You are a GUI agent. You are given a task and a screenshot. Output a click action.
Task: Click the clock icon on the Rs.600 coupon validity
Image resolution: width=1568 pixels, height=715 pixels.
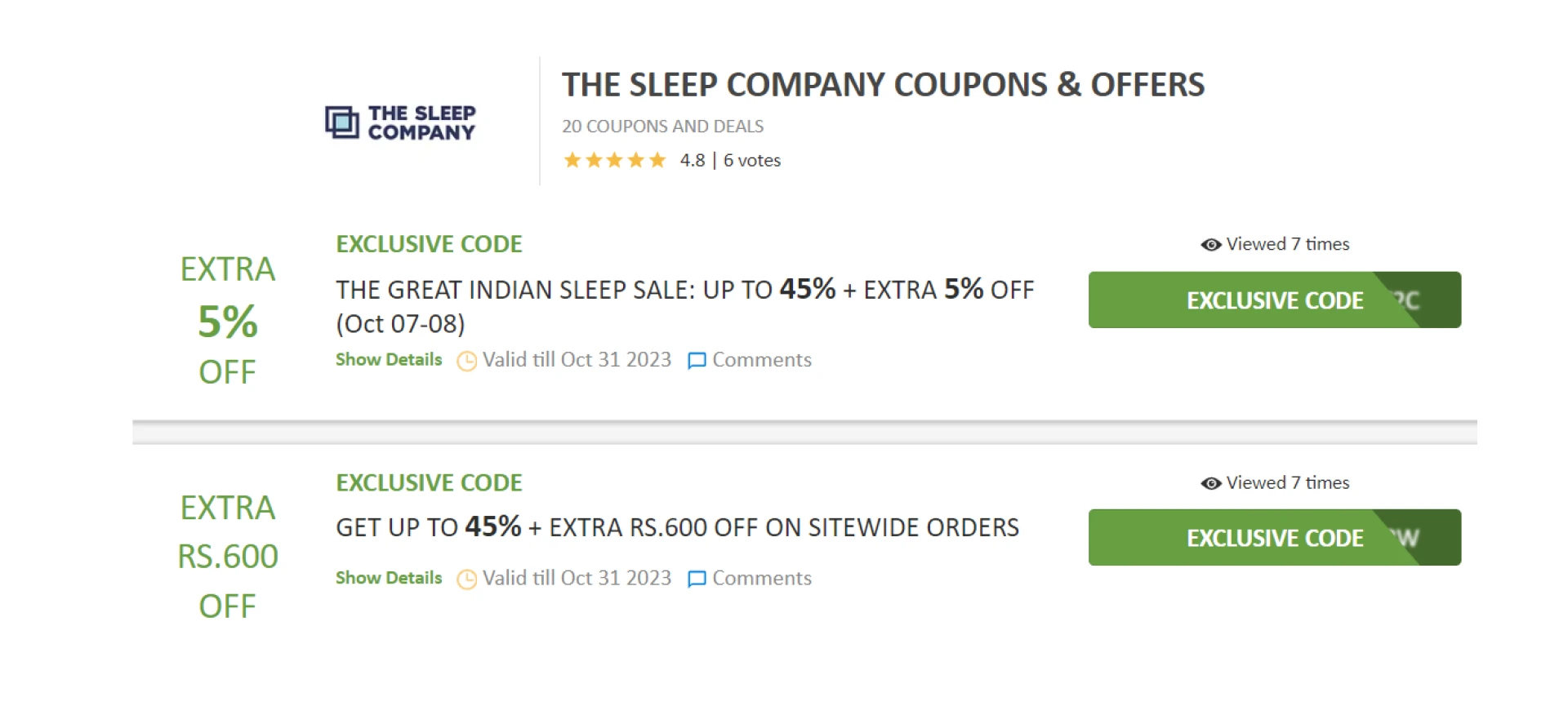pos(465,578)
